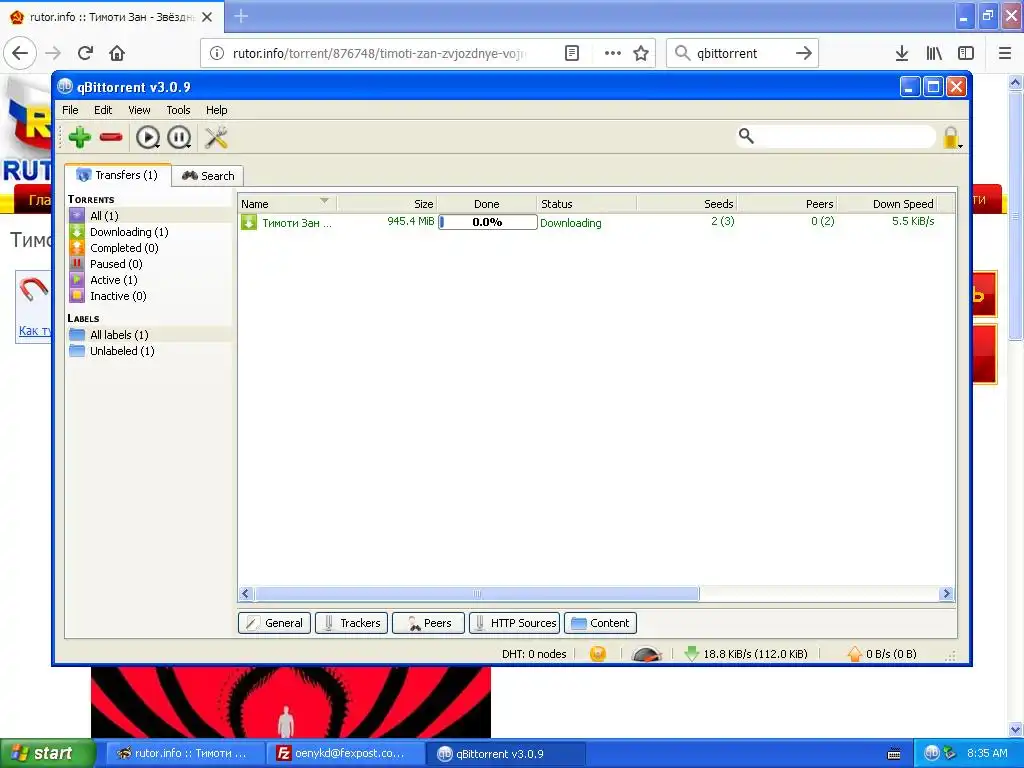The image size is (1024, 768).
Task: Open the Windows start button
Action: 47,753
